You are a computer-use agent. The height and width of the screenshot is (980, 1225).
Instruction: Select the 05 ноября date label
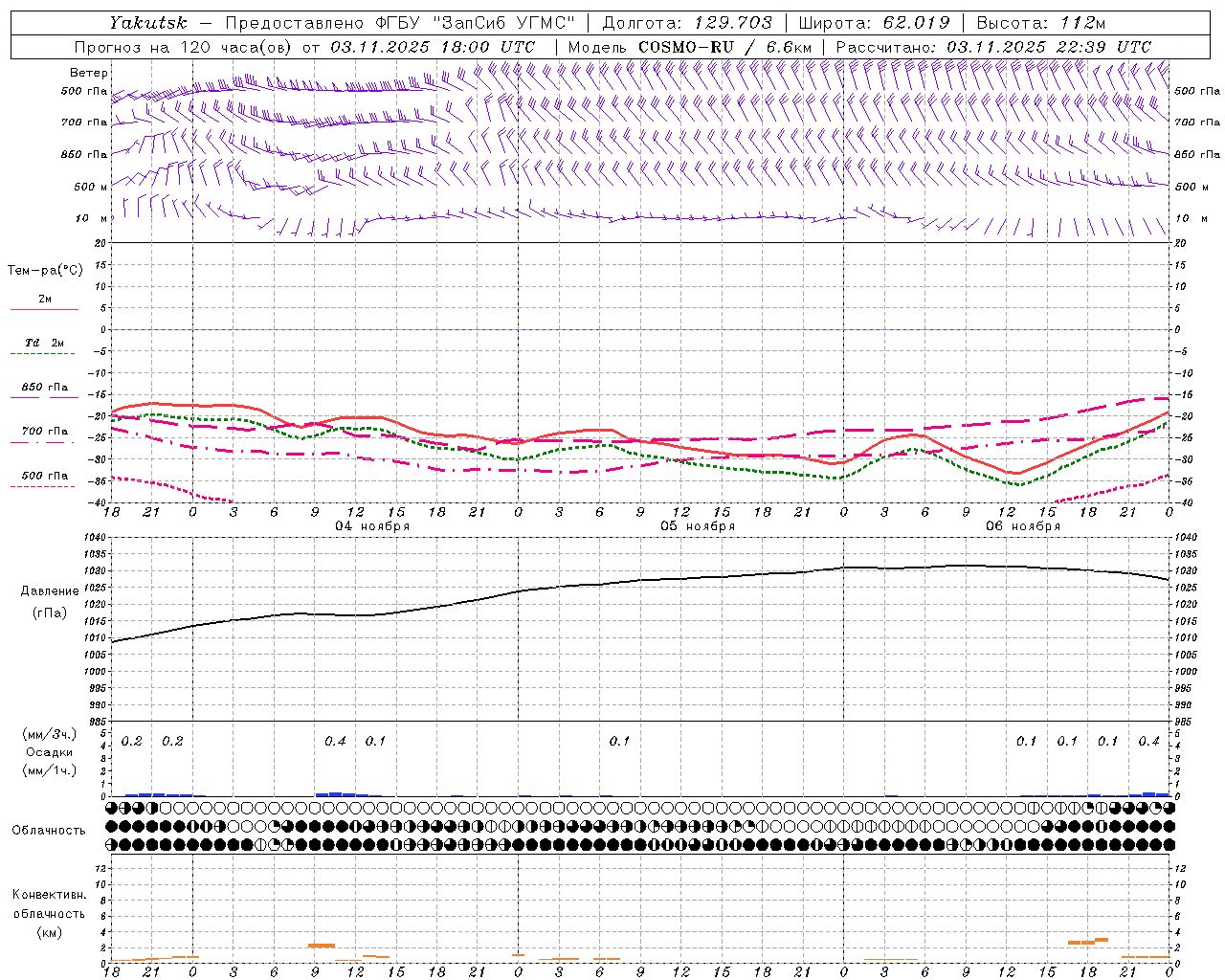tap(698, 526)
